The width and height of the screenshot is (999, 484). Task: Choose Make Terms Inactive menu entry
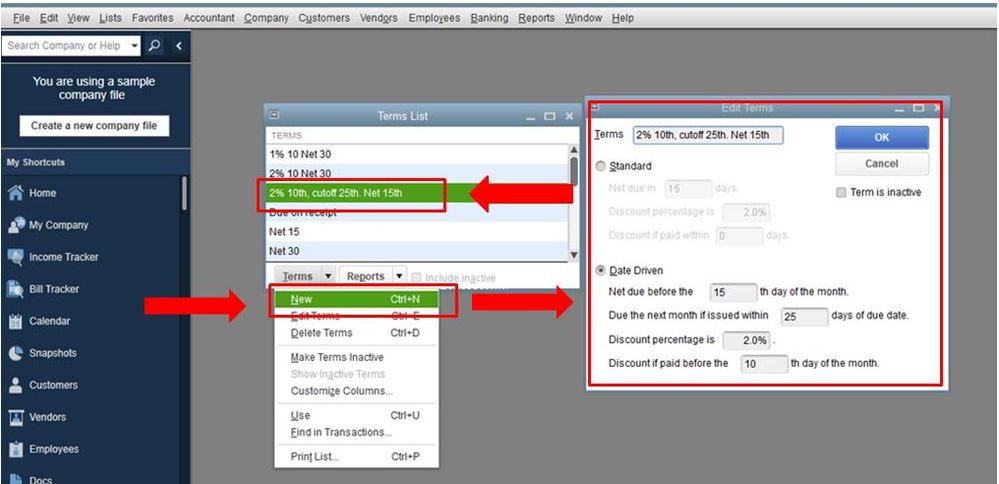[x=357, y=357]
